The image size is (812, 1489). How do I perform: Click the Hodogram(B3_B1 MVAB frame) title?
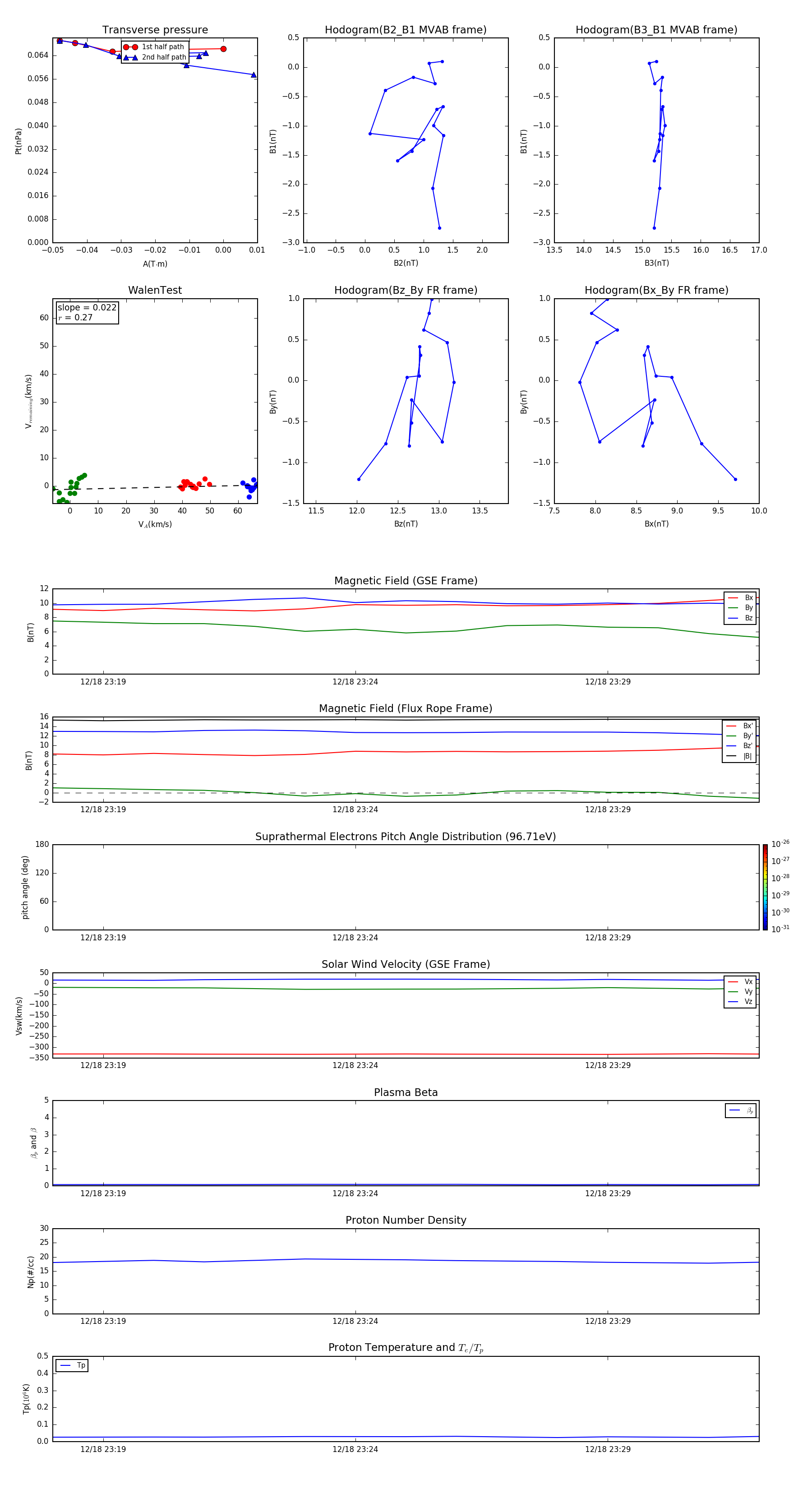tap(656, 30)
